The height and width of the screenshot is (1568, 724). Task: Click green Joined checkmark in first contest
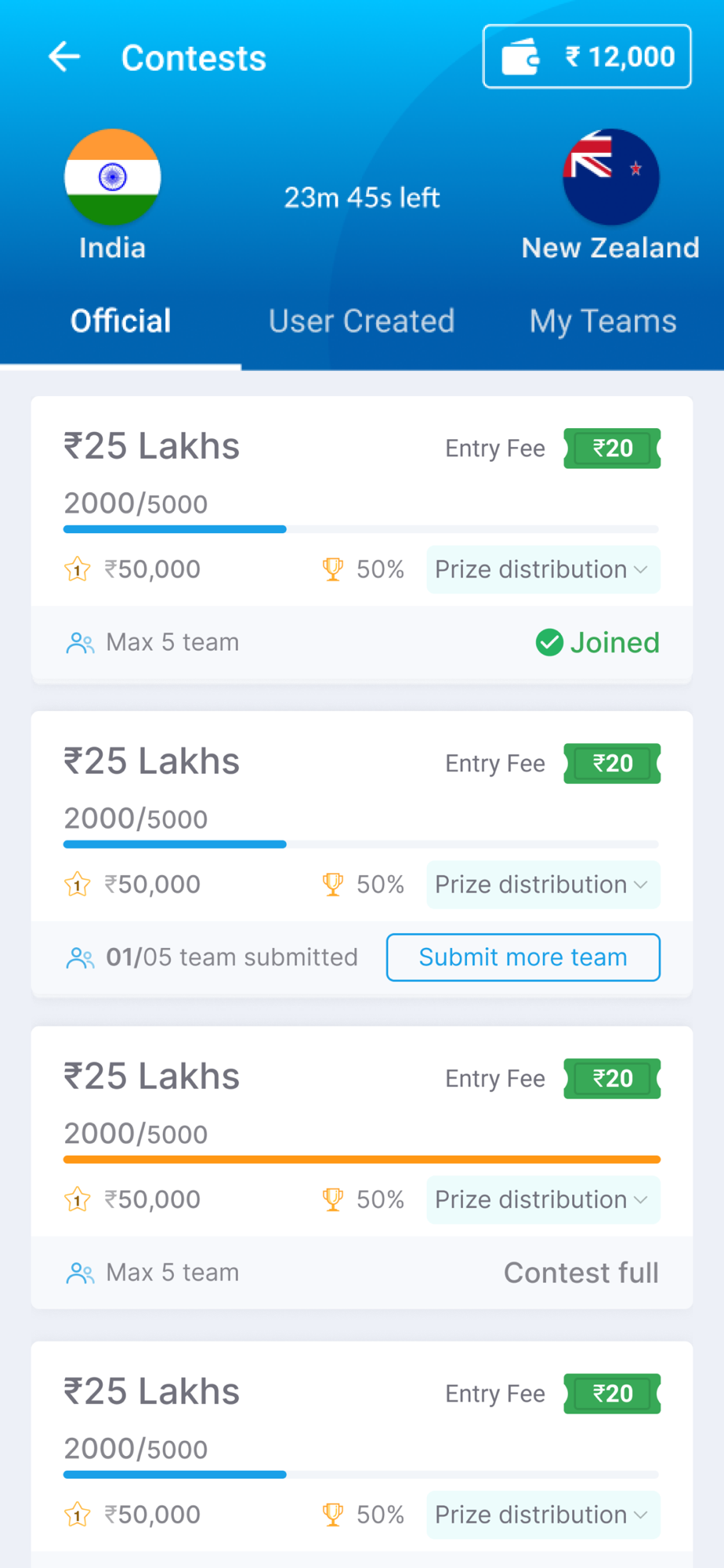pos(549,643)
